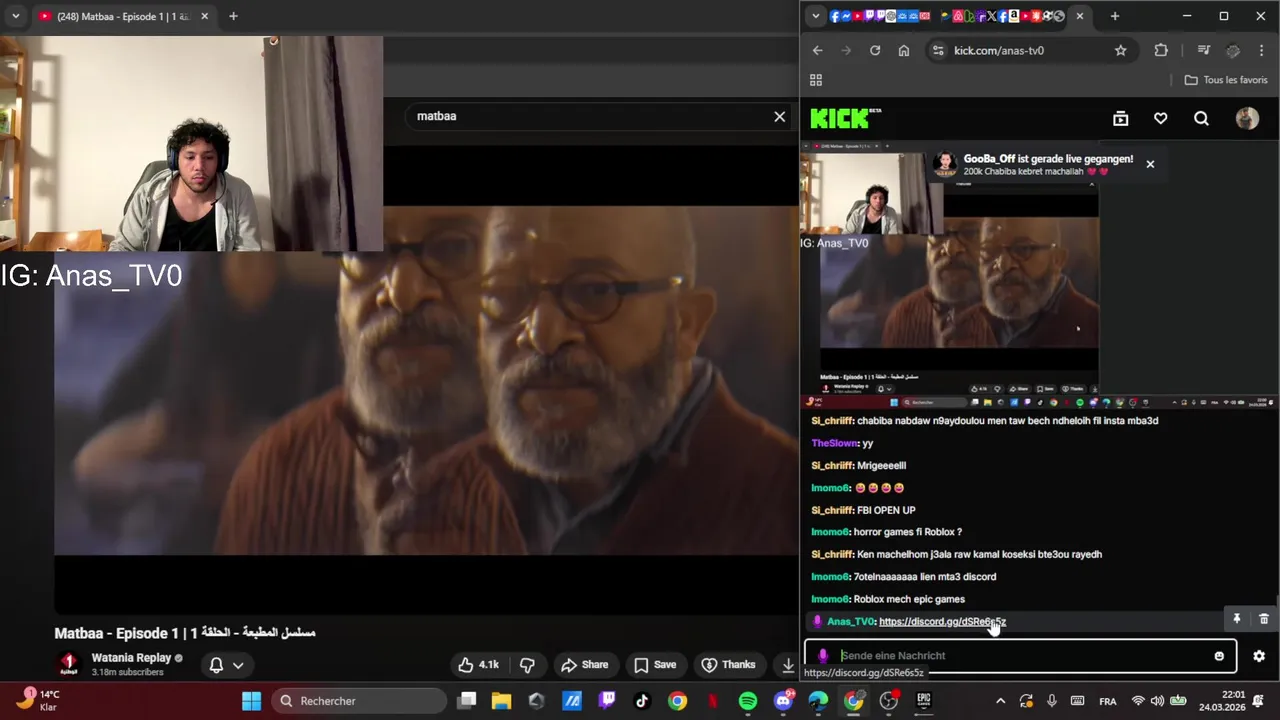Click the Download arrow beside Thanks
The height and width of the screenshot is (720, 1280).
788,664
